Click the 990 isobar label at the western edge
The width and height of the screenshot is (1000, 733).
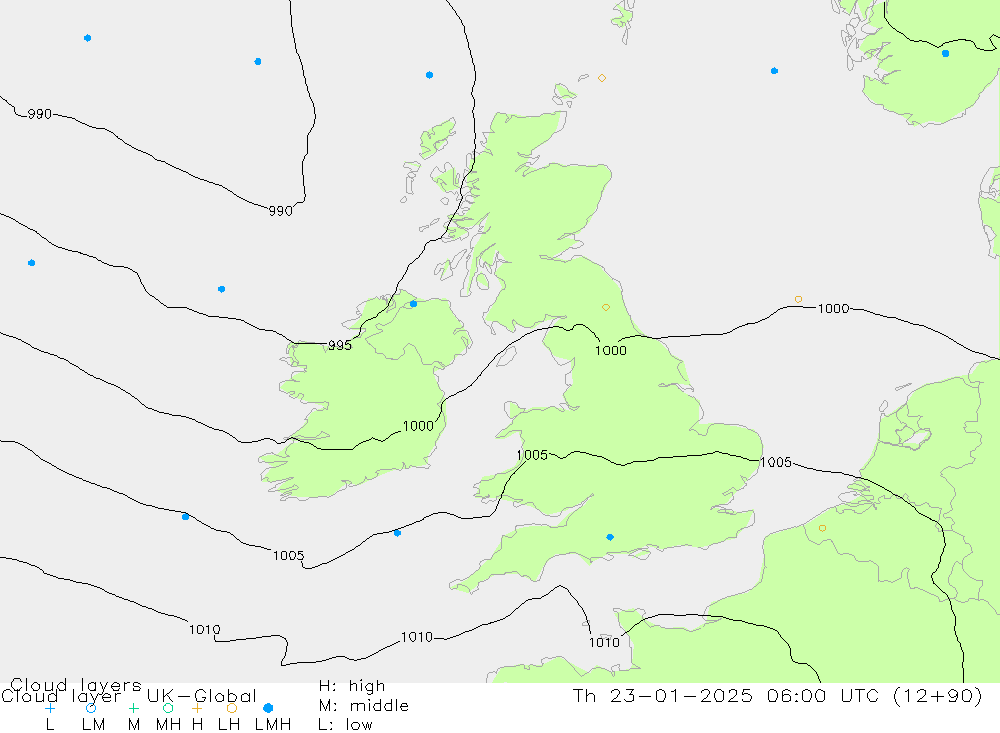[x=40, y=114]
